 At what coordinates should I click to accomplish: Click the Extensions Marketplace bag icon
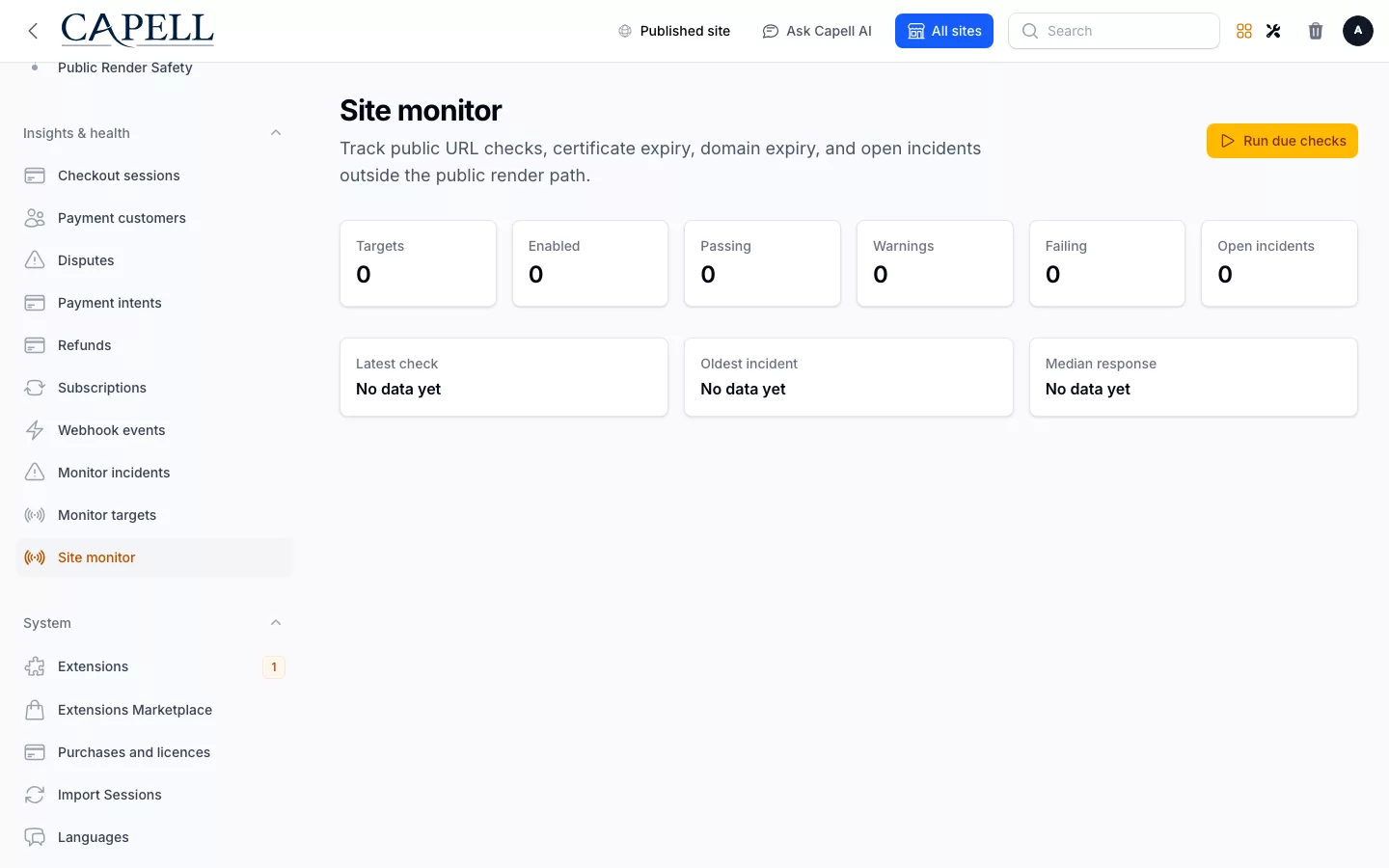[35, 710]
